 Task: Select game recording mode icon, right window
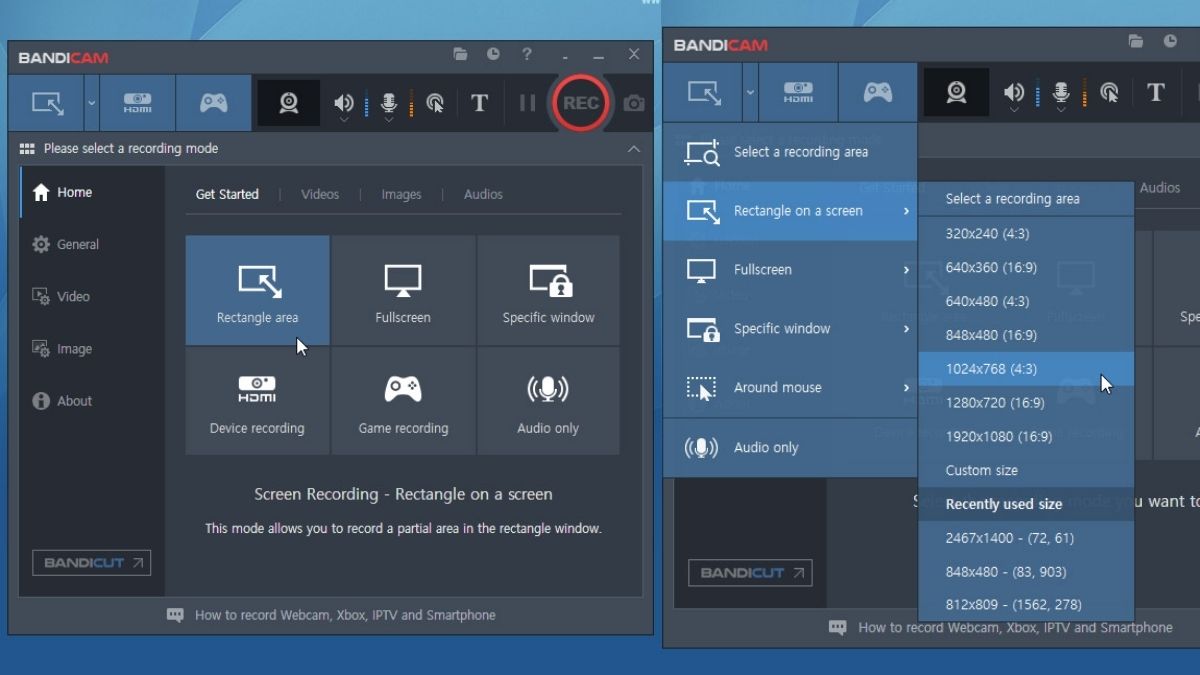(x=877, y=93)
